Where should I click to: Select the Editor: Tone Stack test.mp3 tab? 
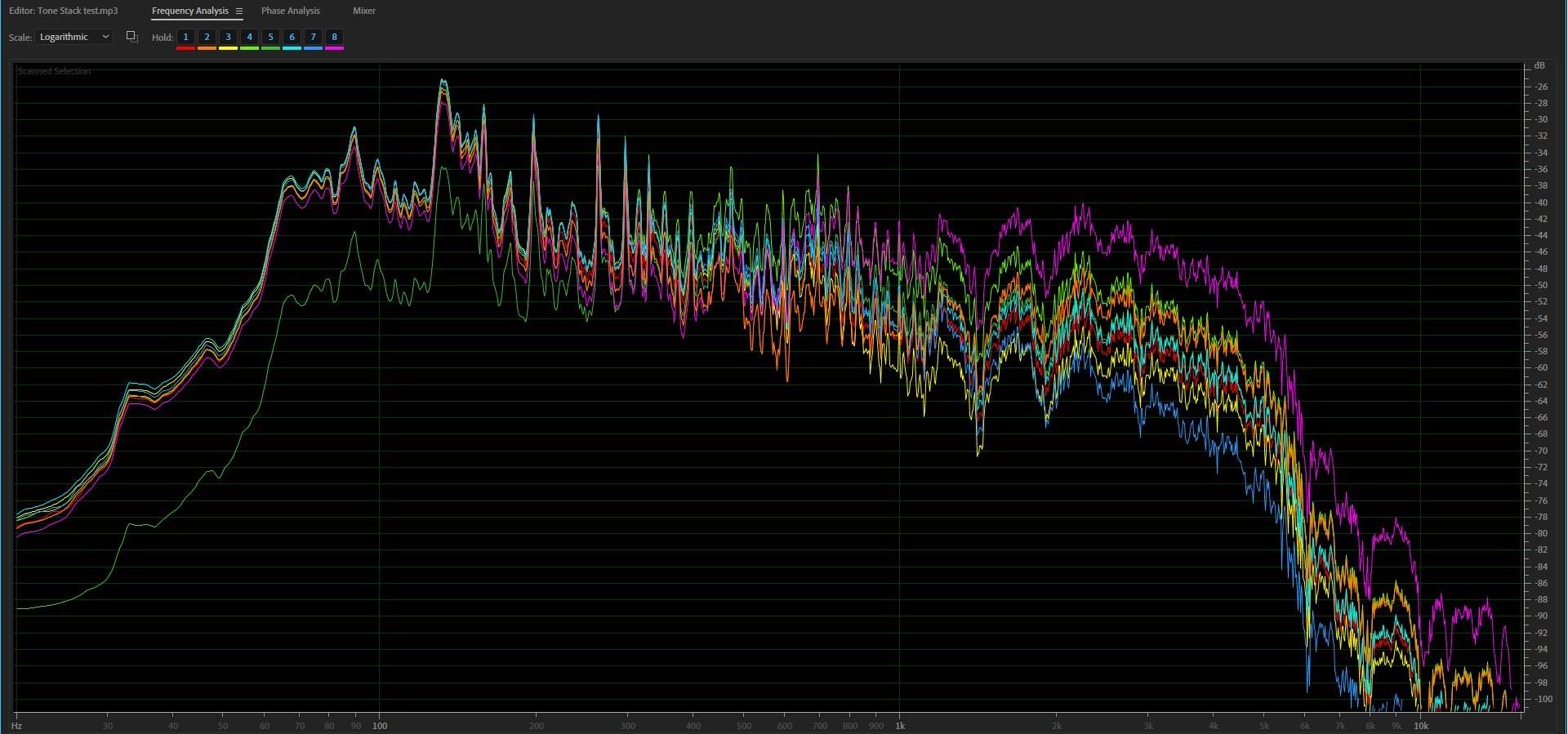(x=63, y=11)
